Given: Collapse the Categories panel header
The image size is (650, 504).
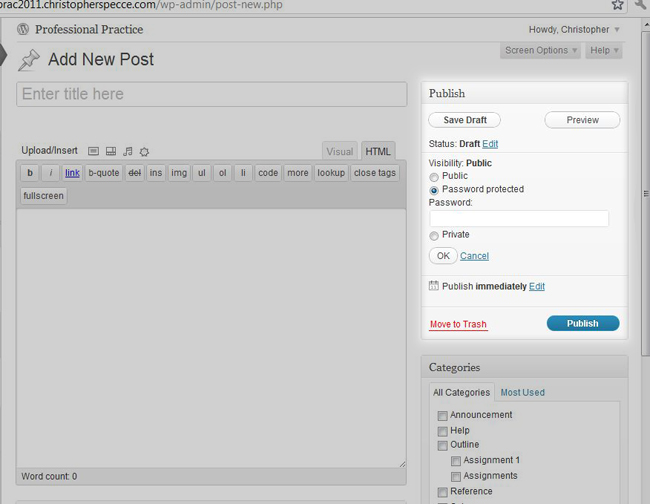Looking at the screenshot, I should click(524, 367).
